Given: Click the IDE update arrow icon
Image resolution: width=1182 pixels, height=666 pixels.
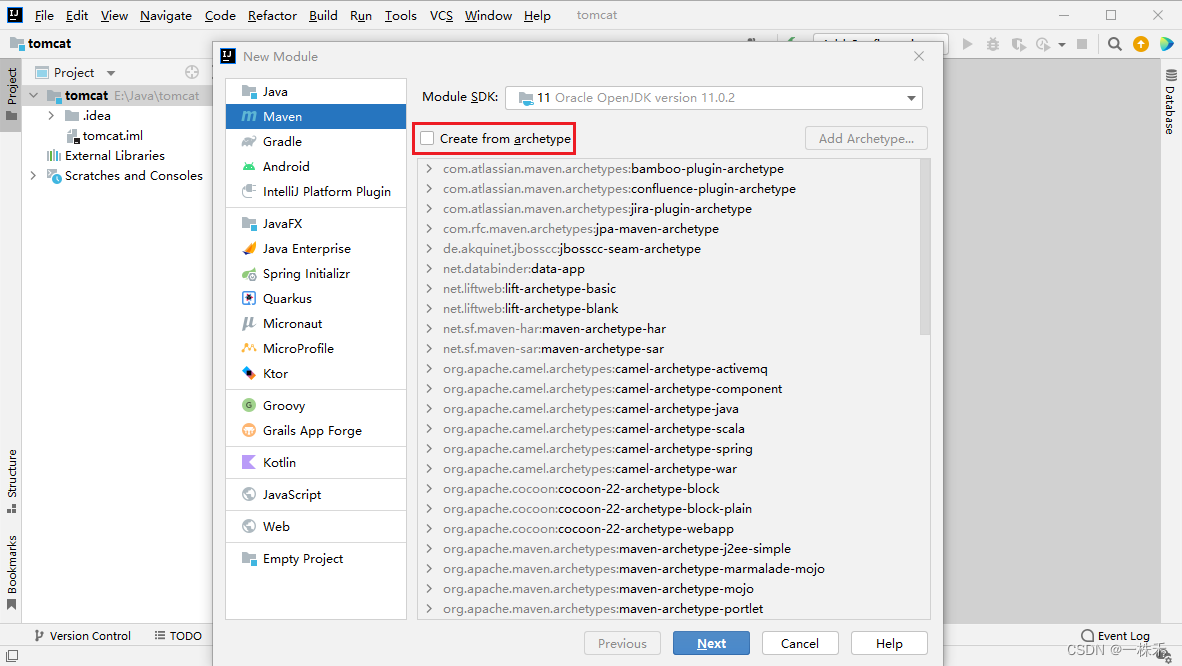Looking at the screenshot, I should 1141,45.
